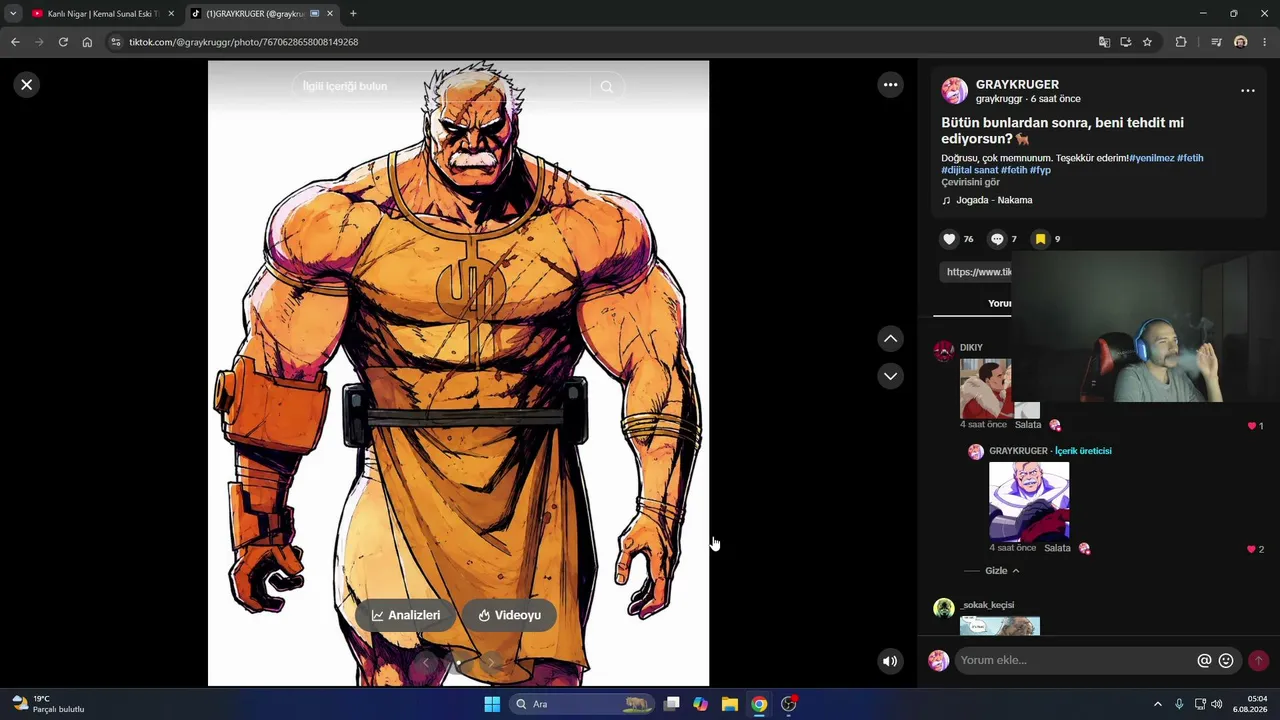Viewport: 1280px width, 720px height.
Task: Show the previous photo in the carousel
Action: pyautogui.click(x=426, y=662)
